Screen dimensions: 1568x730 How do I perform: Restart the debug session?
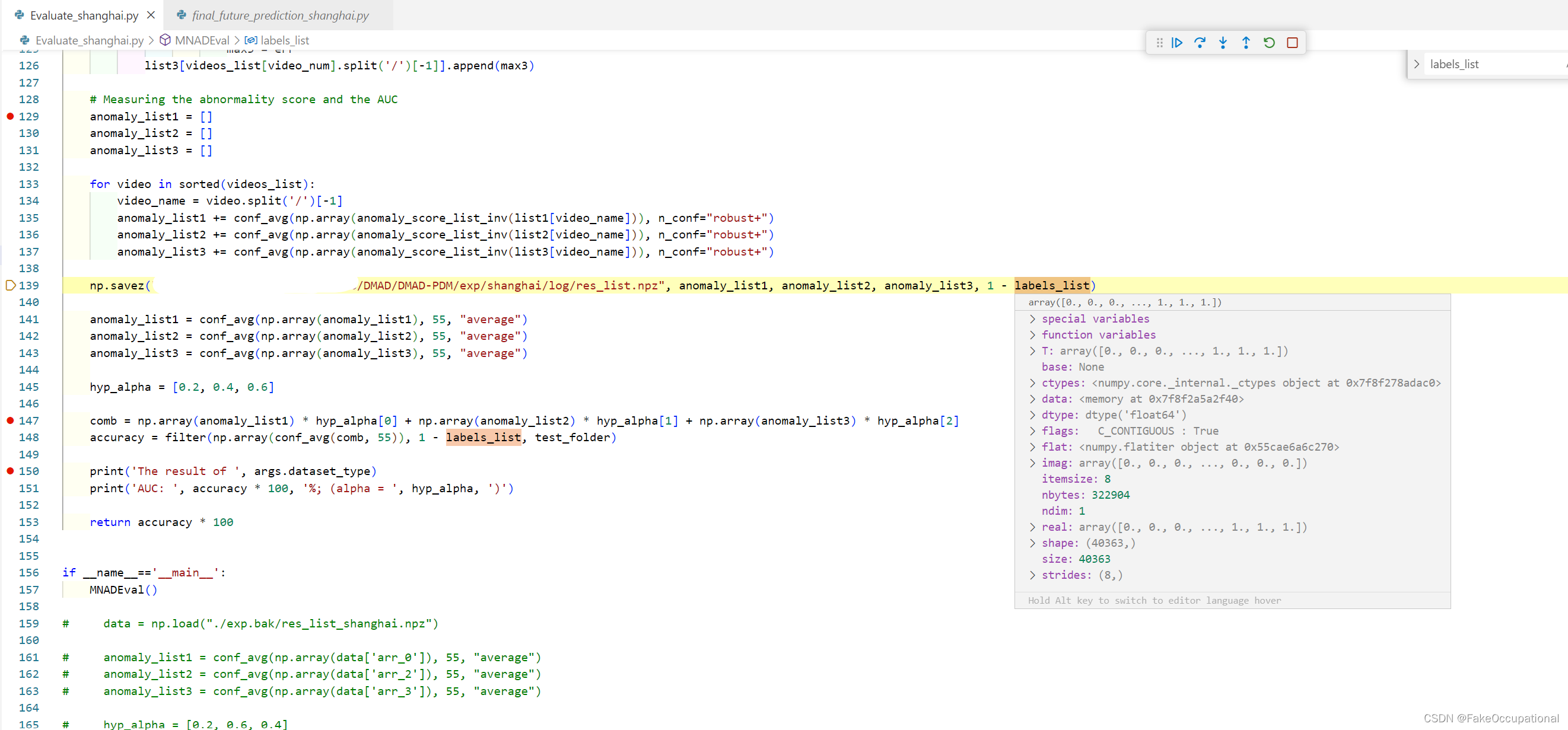[1269, 43]
